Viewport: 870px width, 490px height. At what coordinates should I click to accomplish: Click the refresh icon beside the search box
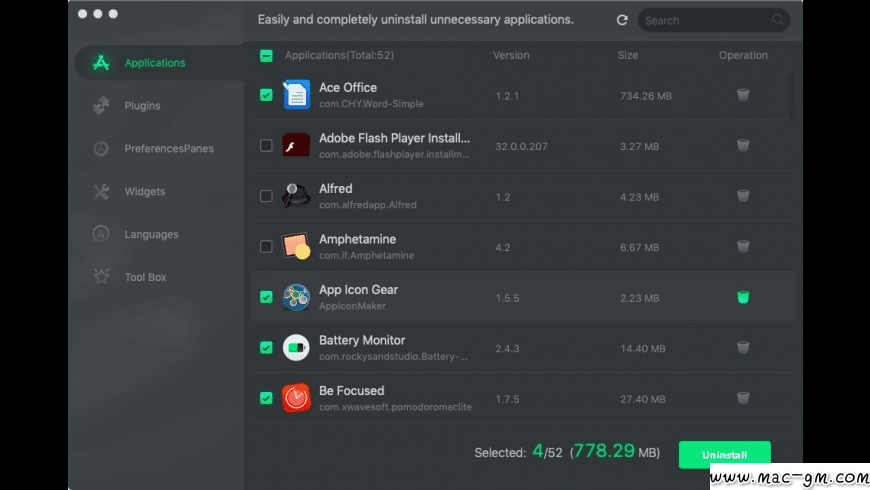(x=622, y=20)
